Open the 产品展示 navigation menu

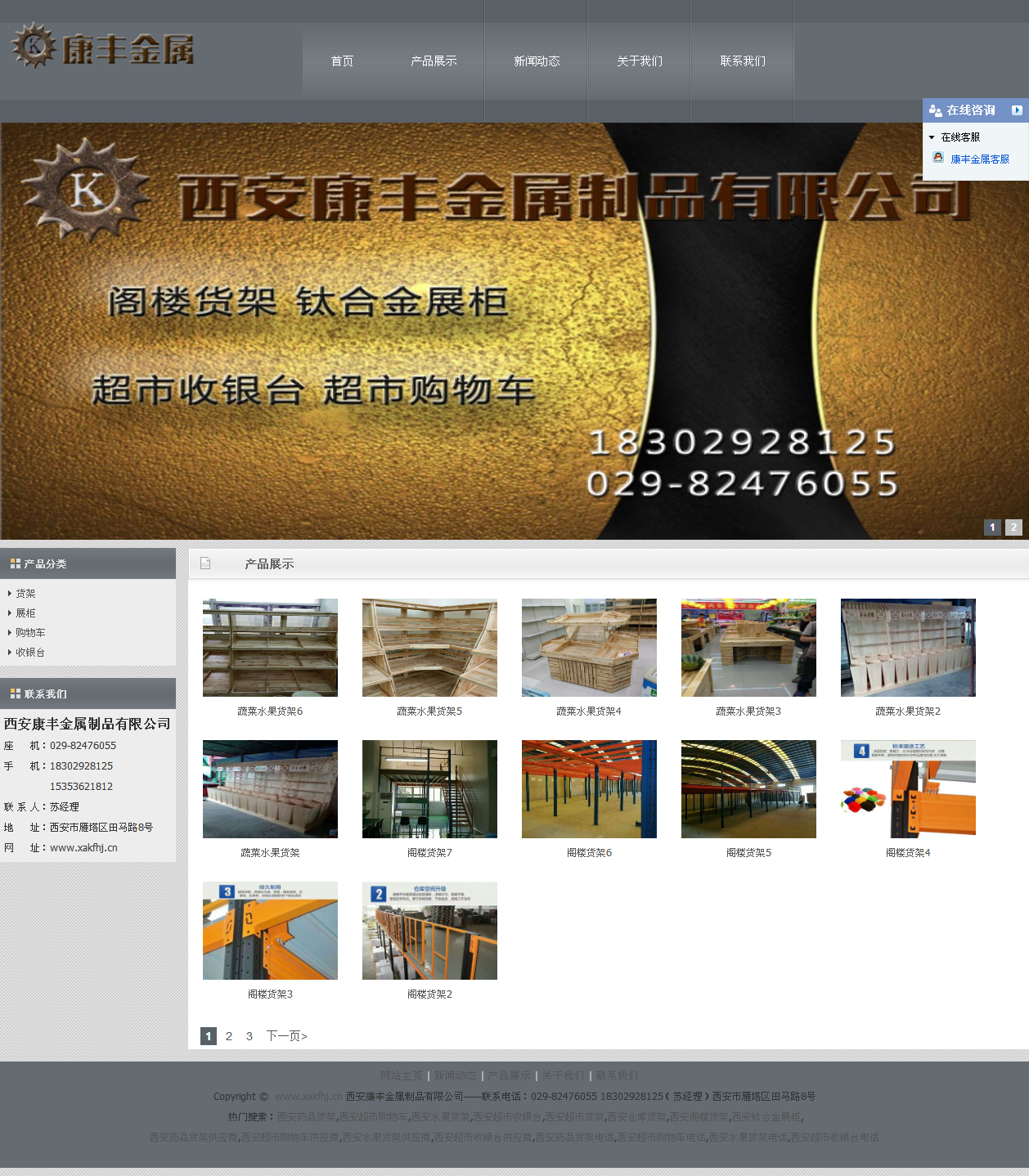coord(434,61)
